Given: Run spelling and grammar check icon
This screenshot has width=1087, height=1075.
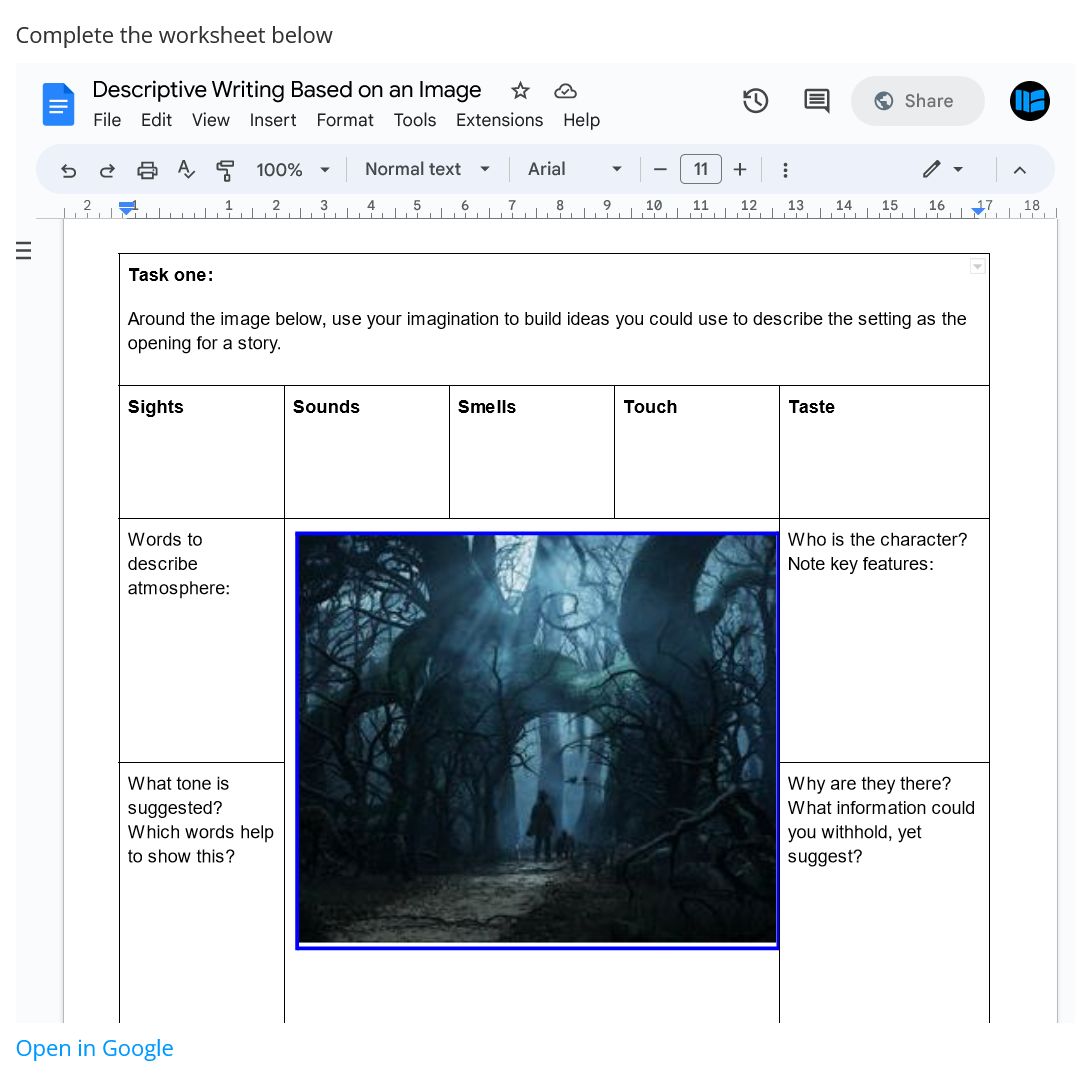Looking at the screenshot, I should coord(186,170).
